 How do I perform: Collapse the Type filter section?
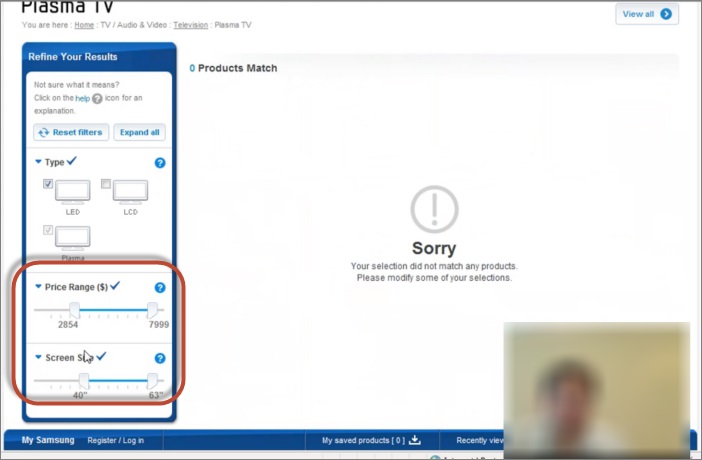click(x=38, y=162)
